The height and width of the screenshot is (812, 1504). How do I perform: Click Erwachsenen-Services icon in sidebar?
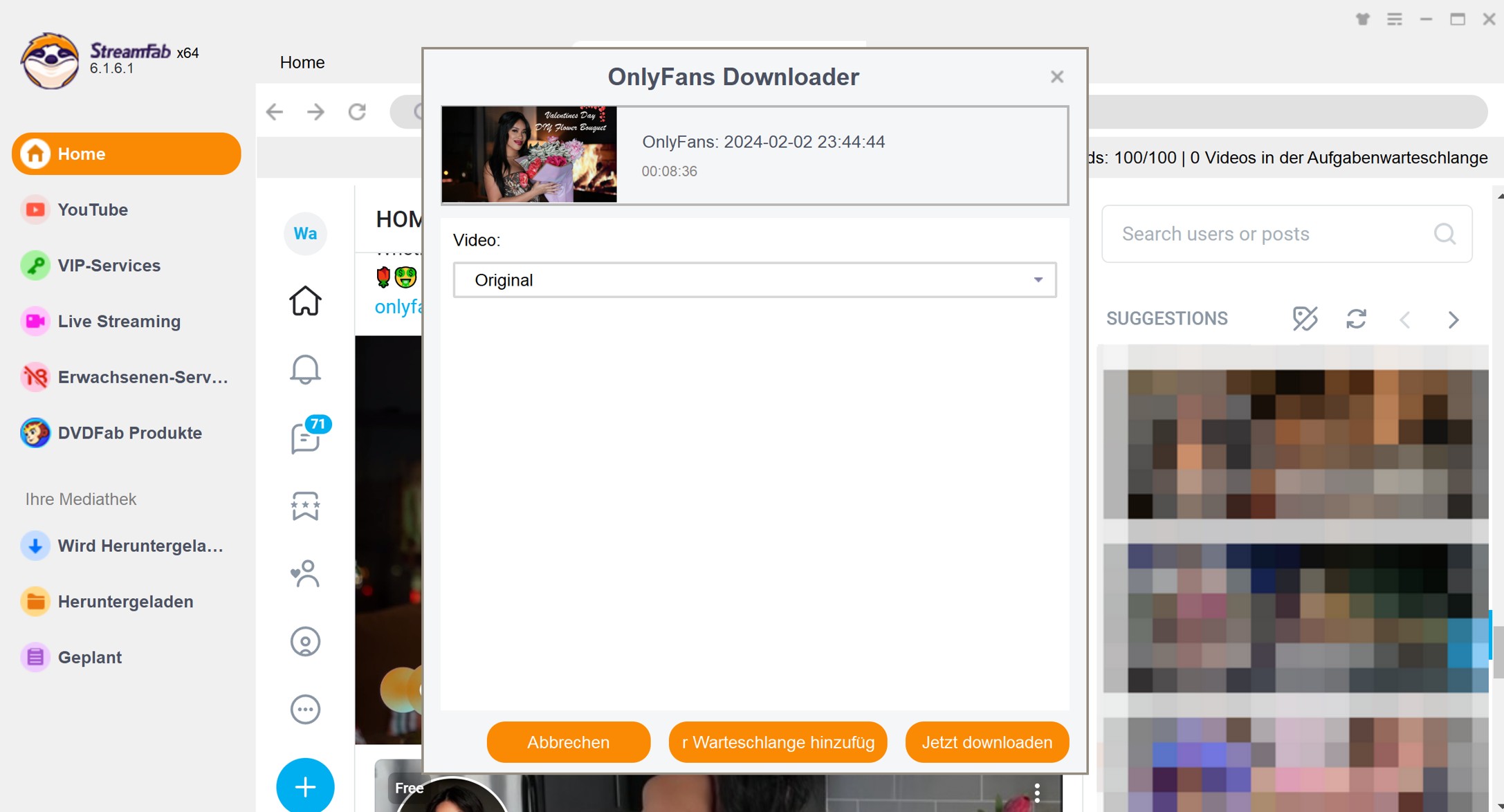coord(34,377)
